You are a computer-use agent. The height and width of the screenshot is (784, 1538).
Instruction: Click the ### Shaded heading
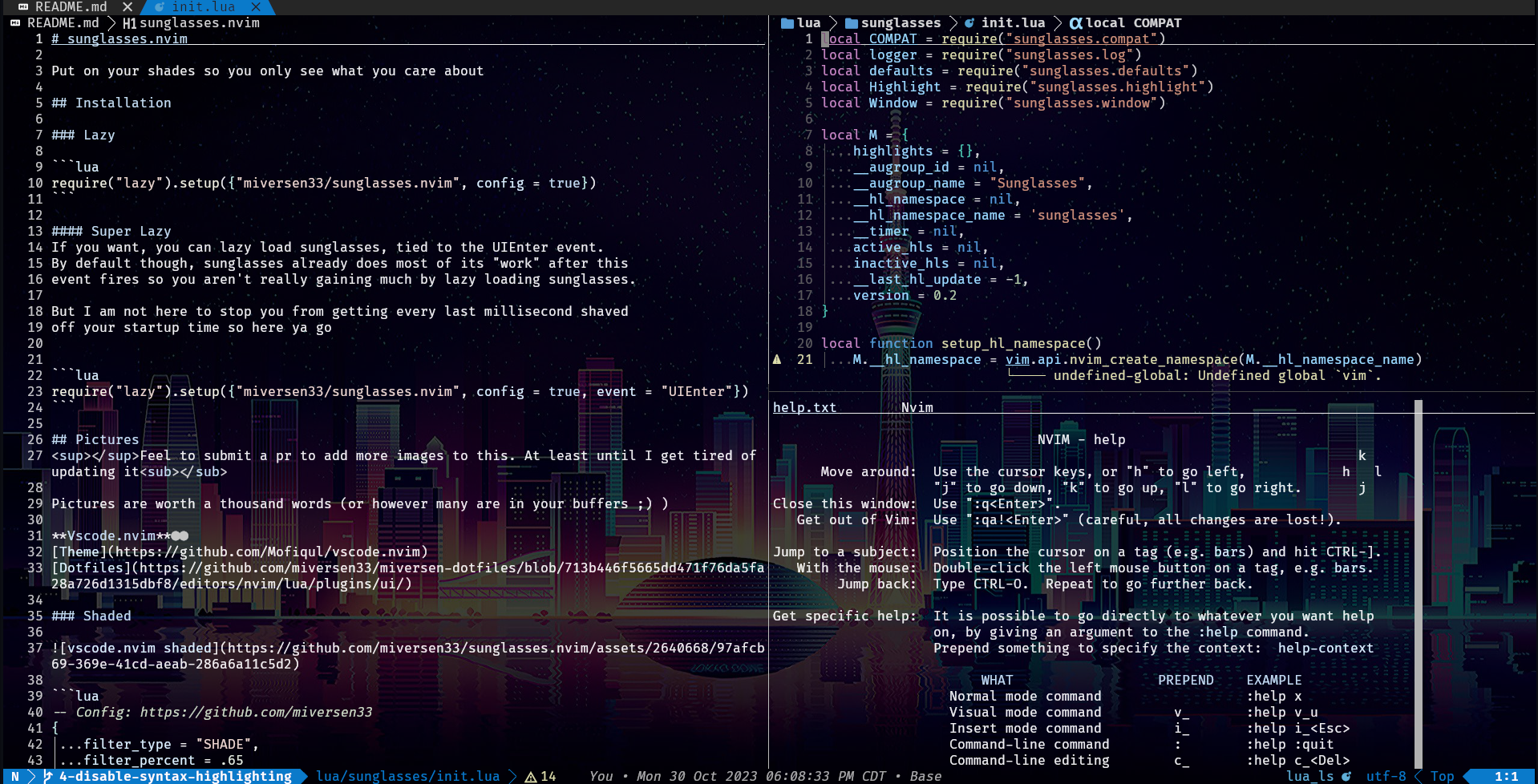[x=91, y=616]
